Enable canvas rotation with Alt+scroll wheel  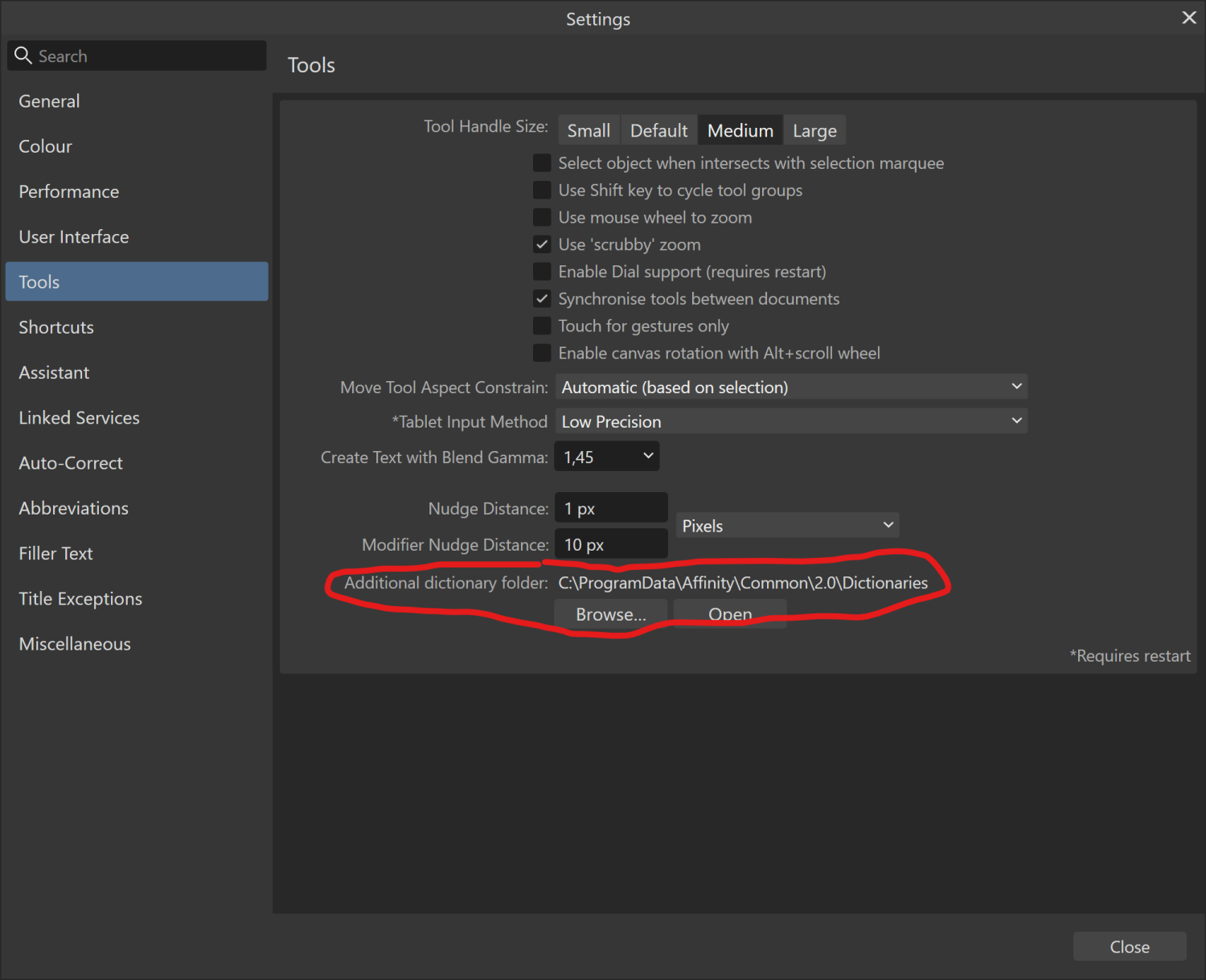[543, 353]
